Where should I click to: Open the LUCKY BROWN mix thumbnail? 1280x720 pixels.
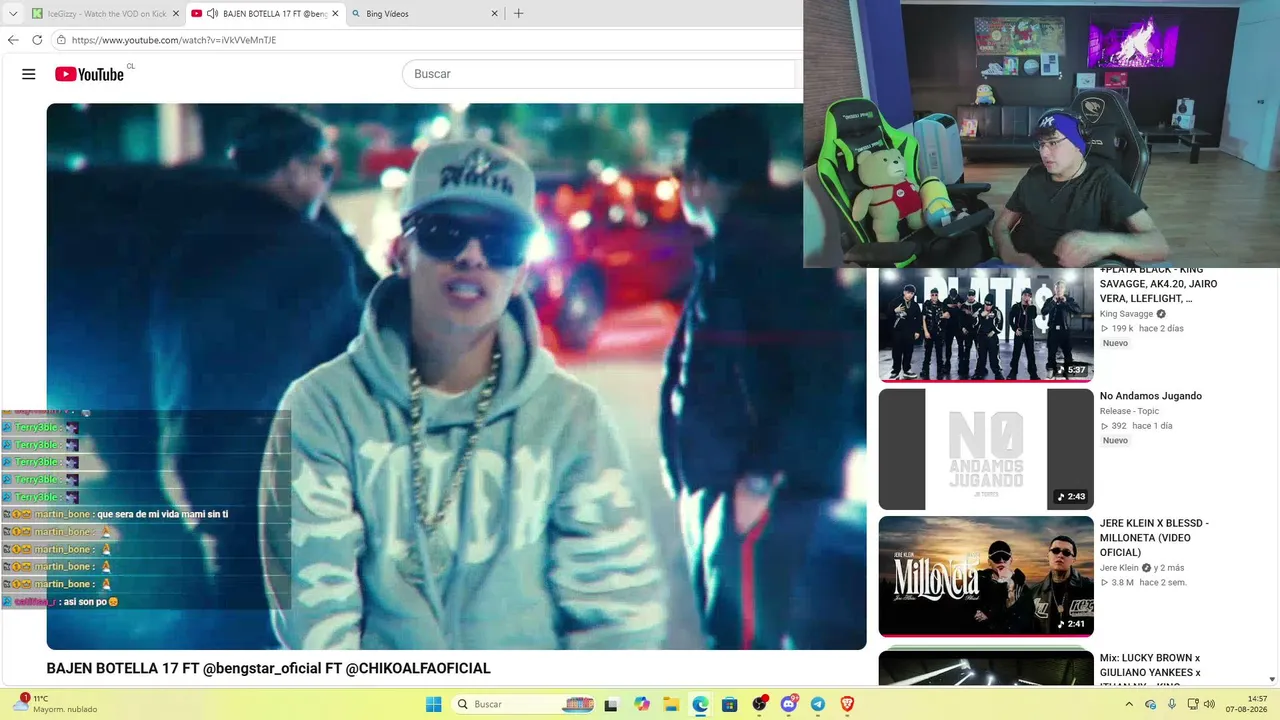click(x=986, y=666)
